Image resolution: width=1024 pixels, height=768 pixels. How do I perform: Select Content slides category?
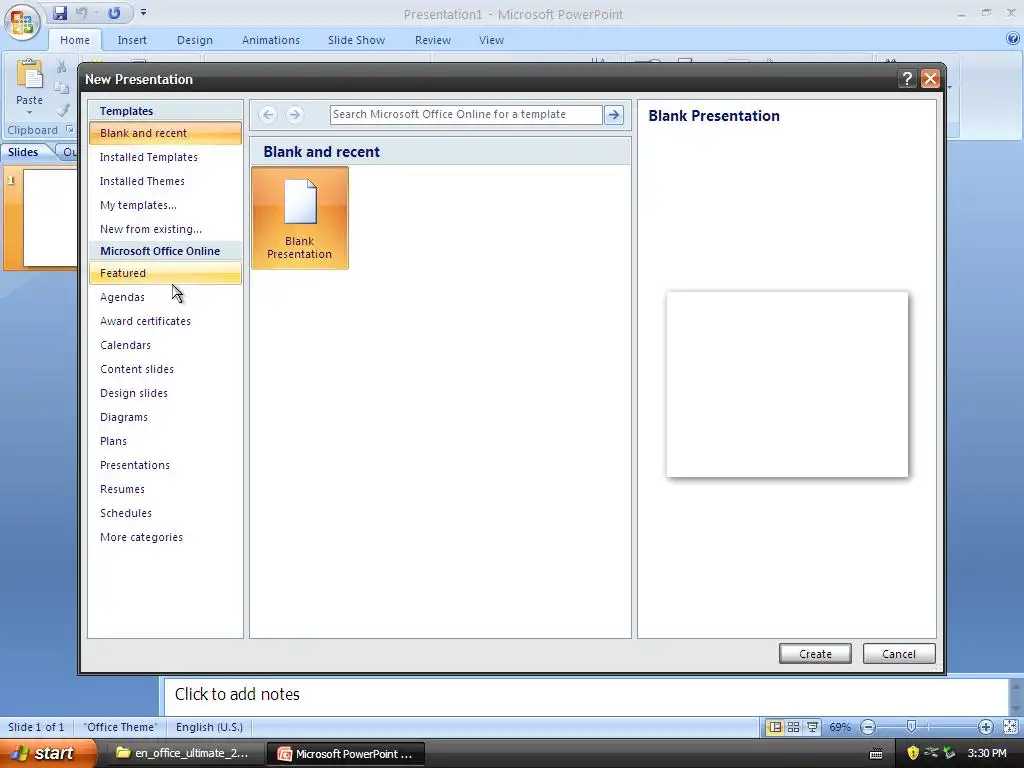pyautogui.click(x=165, y=369)
